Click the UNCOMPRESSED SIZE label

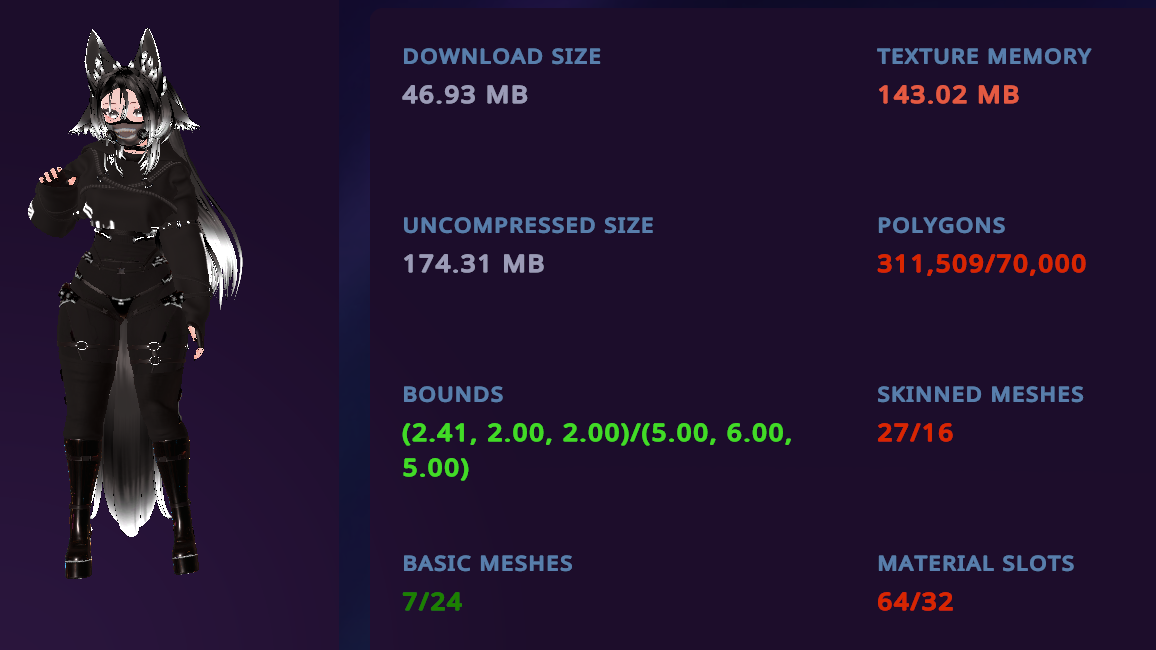point(528,226)
